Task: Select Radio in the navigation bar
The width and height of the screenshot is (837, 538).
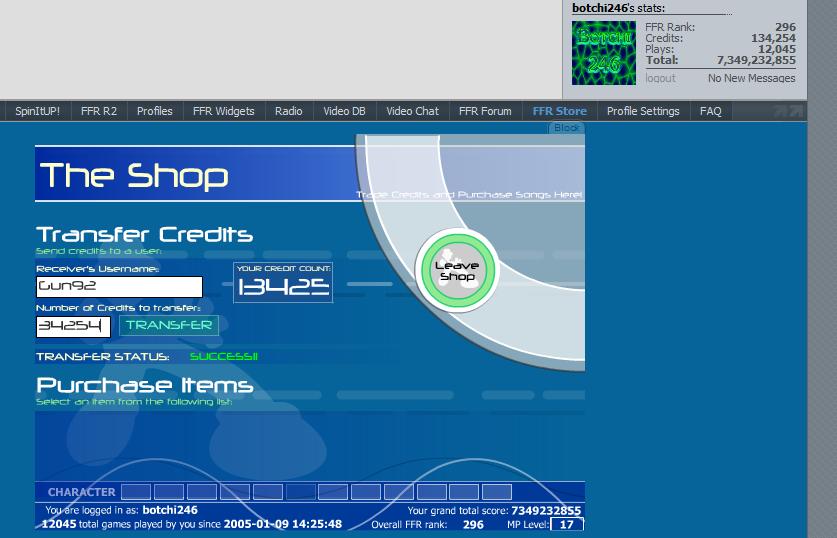Action: [x=289, y=111]
